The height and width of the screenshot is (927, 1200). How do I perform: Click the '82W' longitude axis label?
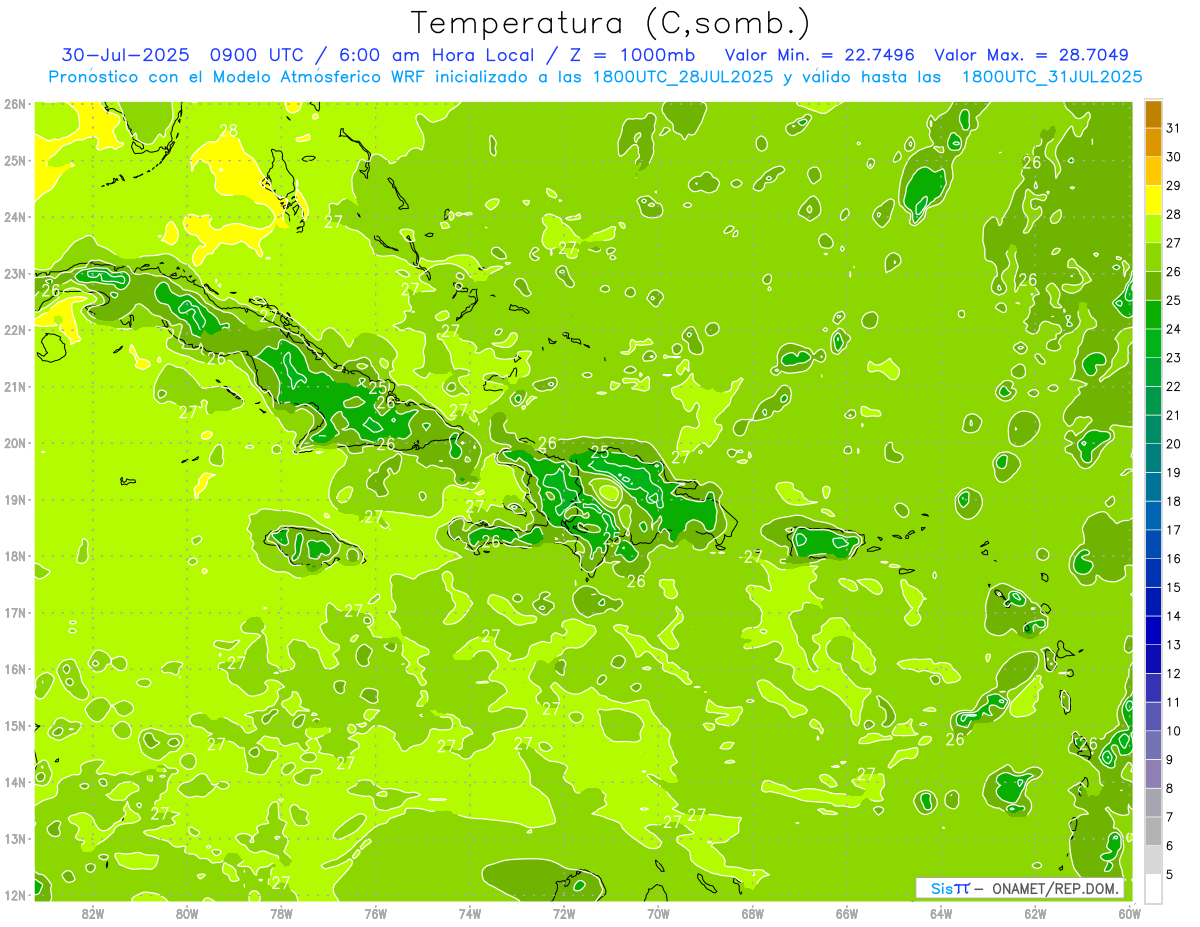[93, 913]
